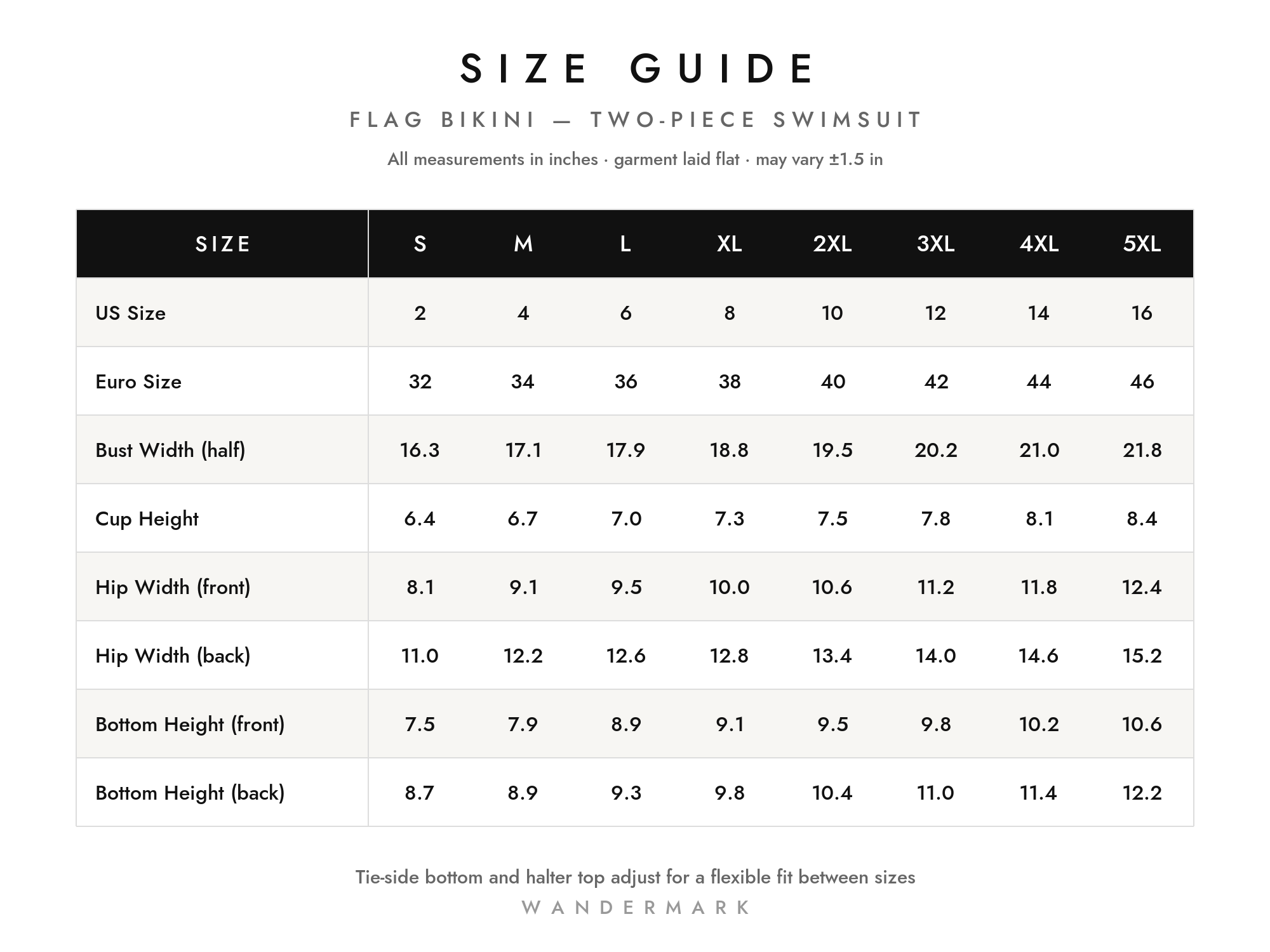Select the Hip Width (front) label

click(x=173, y=587)
